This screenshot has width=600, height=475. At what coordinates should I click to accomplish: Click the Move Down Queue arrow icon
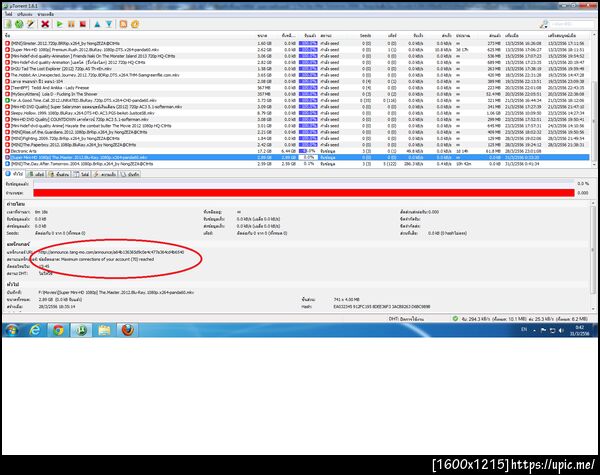pos(109,24)
